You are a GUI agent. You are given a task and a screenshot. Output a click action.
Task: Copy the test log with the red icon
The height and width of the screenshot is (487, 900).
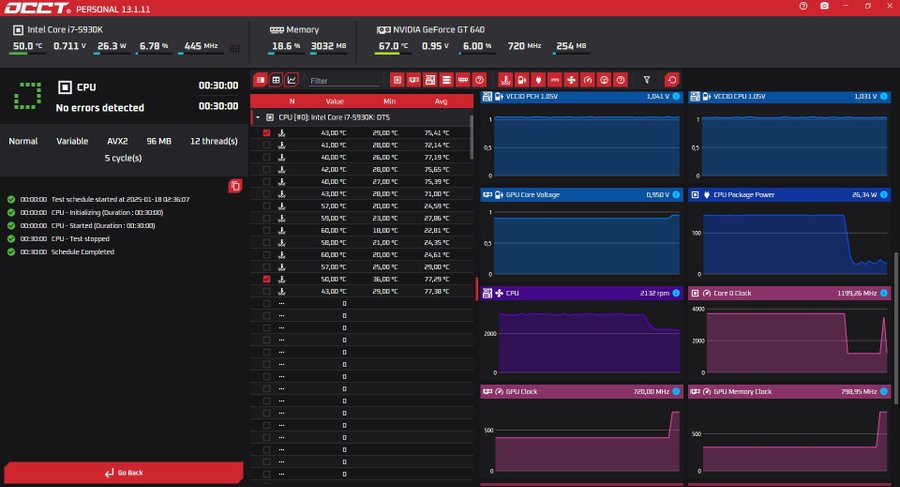[x=235, y=186]
